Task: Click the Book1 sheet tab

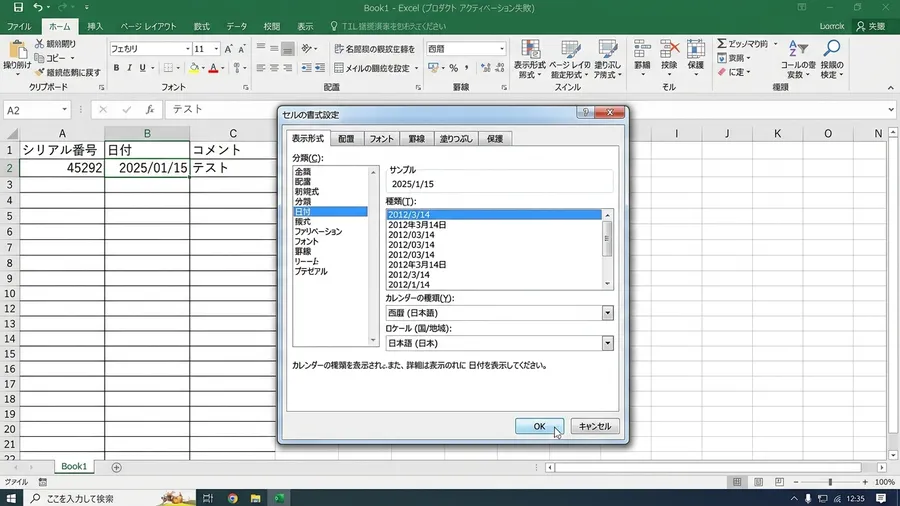Action: pyautogui.click(x=74, y=466)
